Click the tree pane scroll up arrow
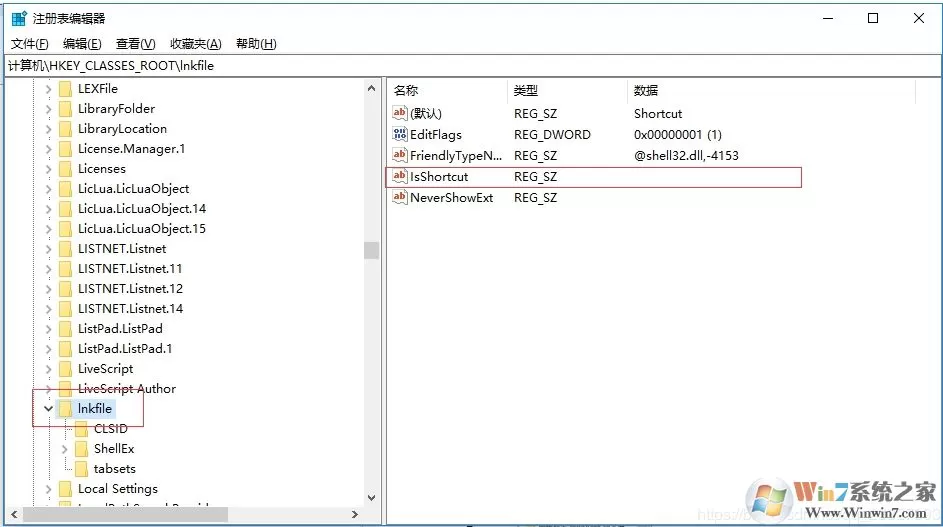 click(x=371, y=88)
